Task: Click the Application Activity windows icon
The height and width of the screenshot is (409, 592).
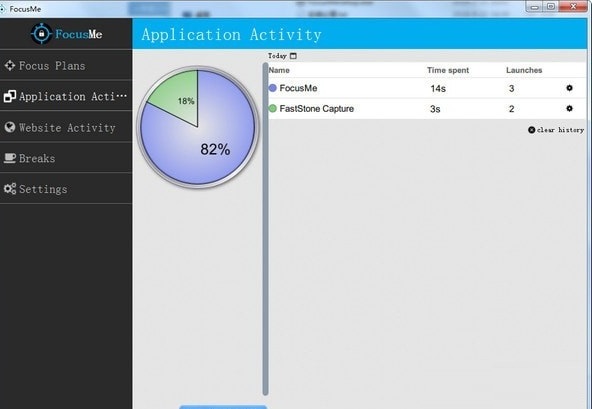Action: coord(9,96)
